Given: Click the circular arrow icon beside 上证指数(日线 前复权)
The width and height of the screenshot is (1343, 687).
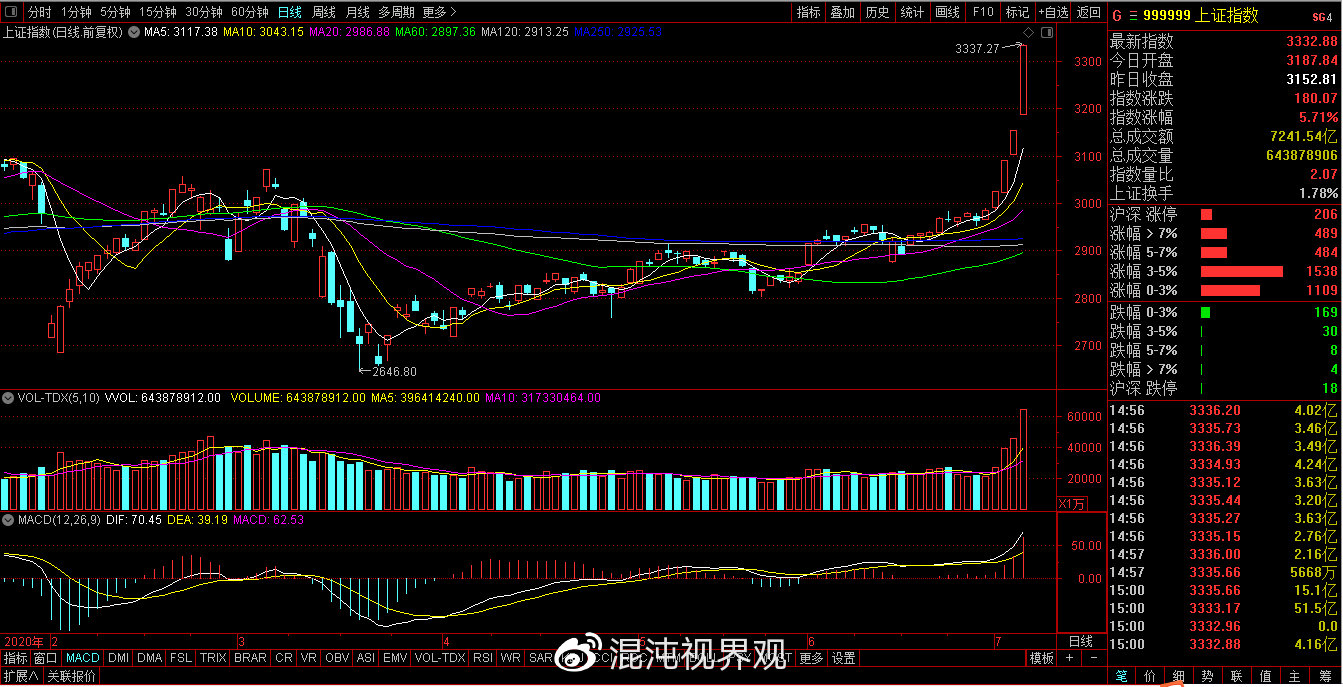Looking at the screenshot, I should point(132,32).
